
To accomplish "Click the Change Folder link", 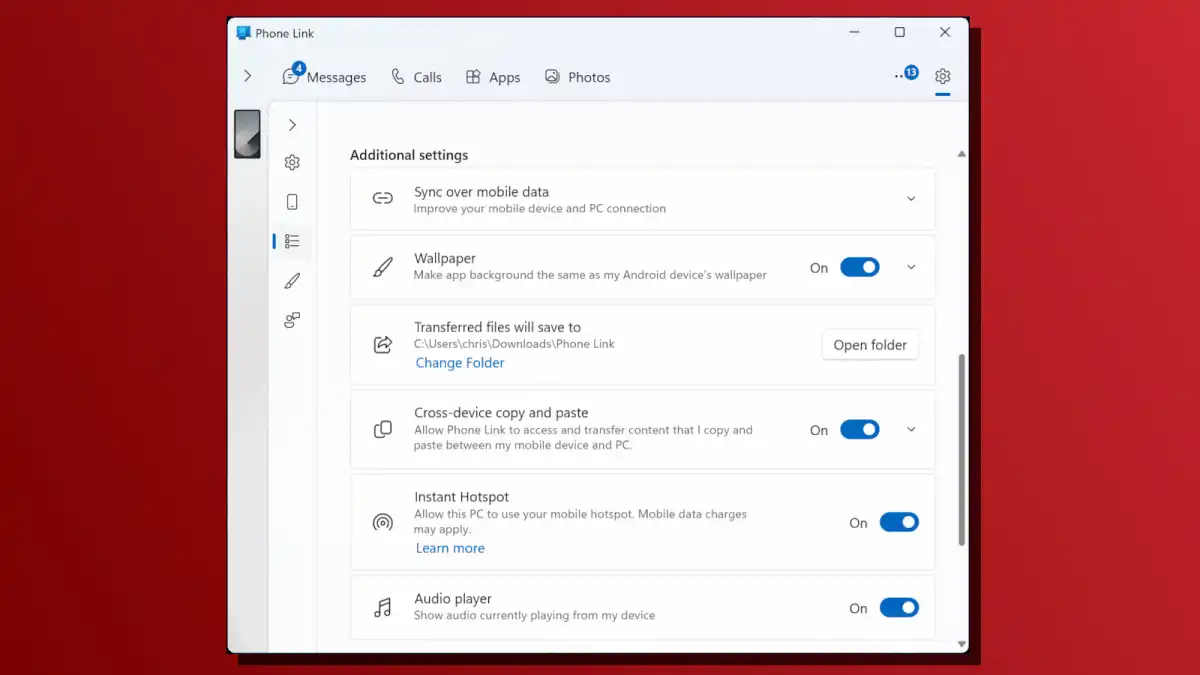I will tap(460, 363).
